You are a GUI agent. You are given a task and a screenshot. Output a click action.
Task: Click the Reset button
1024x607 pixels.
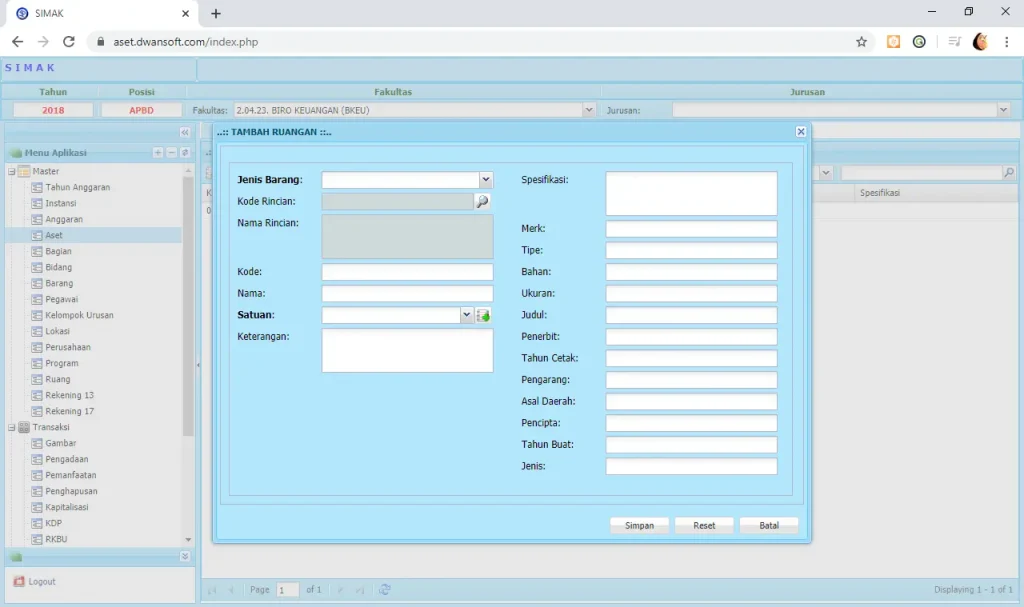click(704, 525)
